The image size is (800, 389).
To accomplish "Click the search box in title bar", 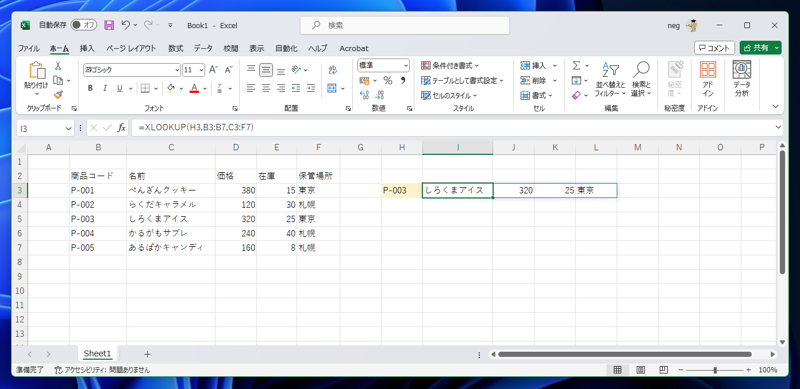I will (405, 25).
